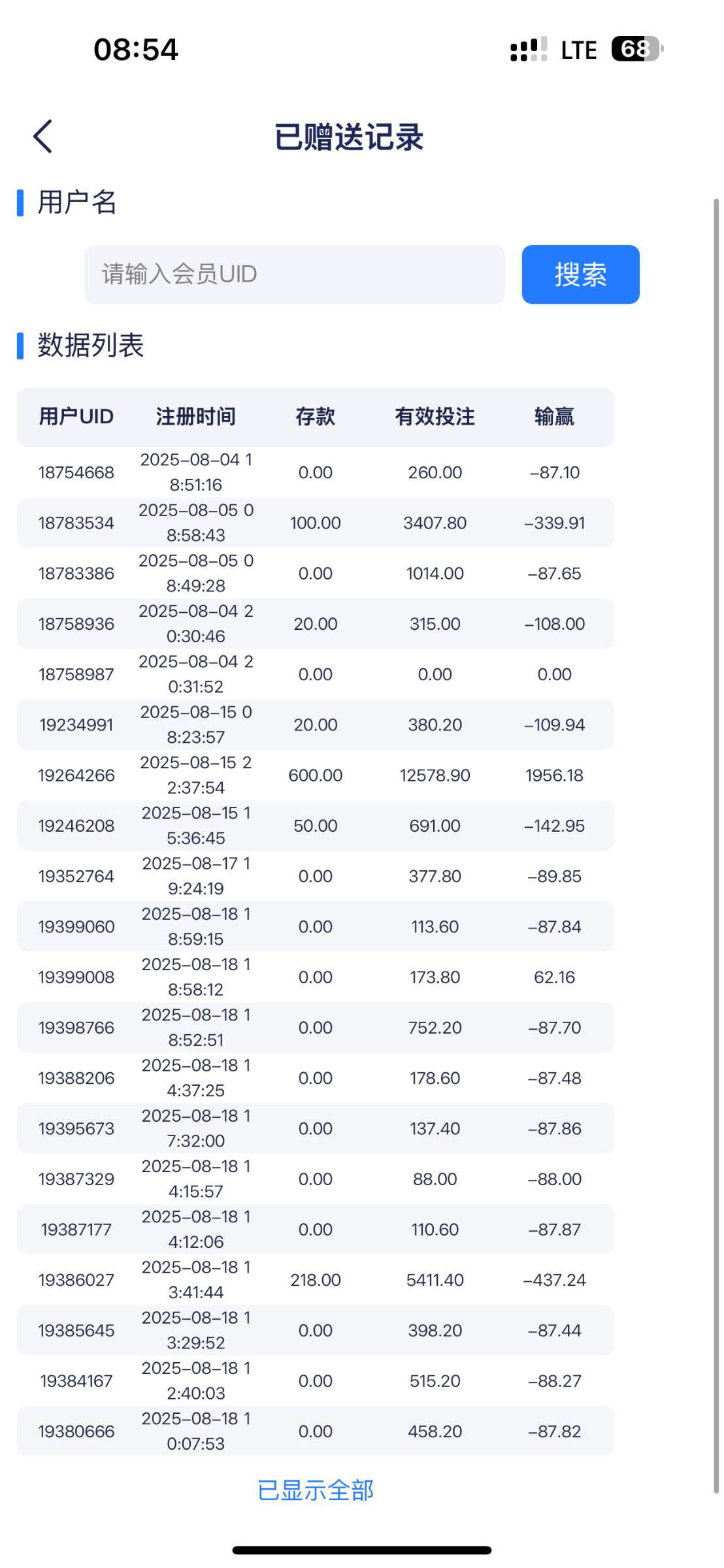Tap the 输赢 column header

555,417
